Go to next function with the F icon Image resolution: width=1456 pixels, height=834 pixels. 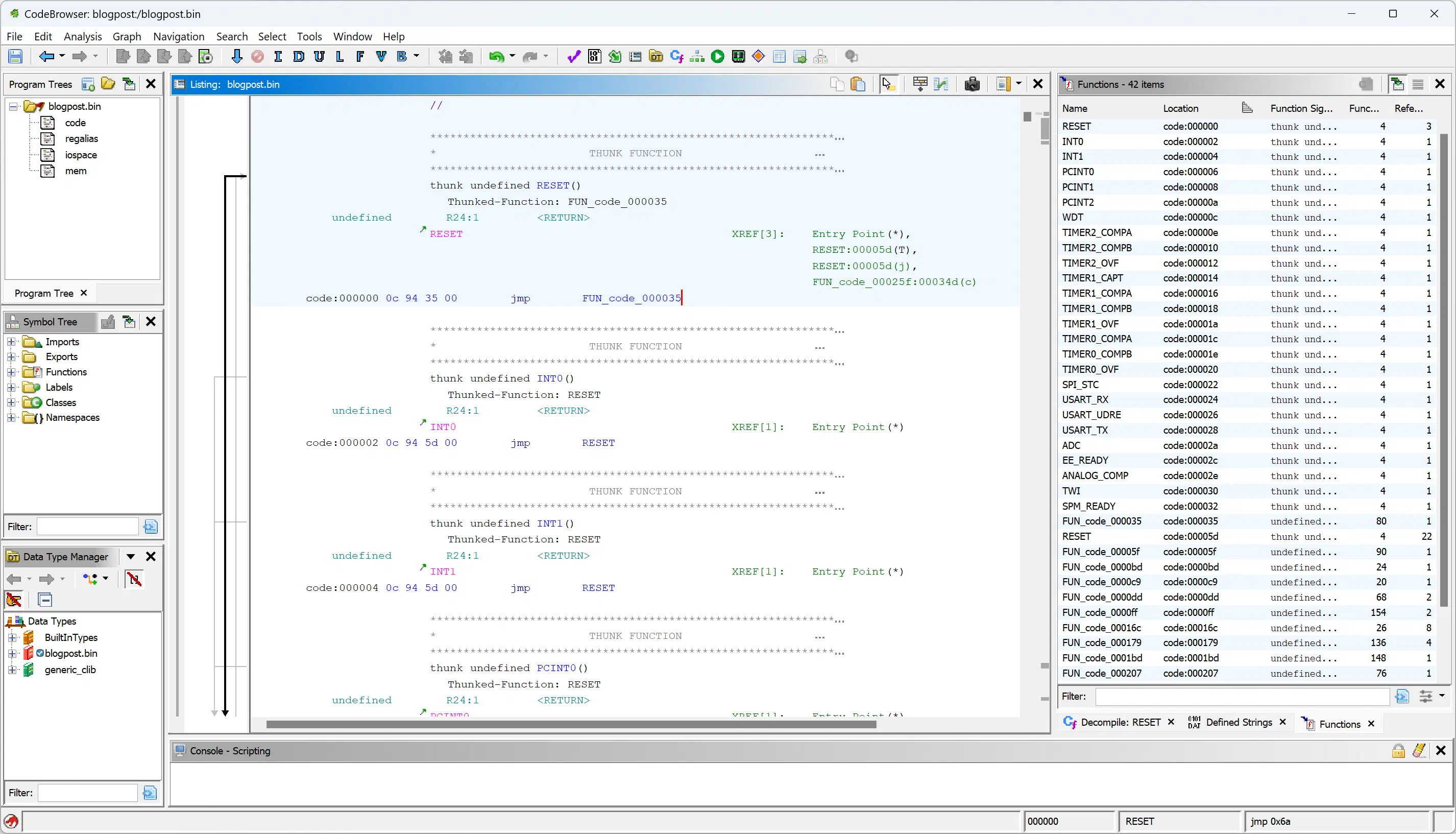pos(360,56)
